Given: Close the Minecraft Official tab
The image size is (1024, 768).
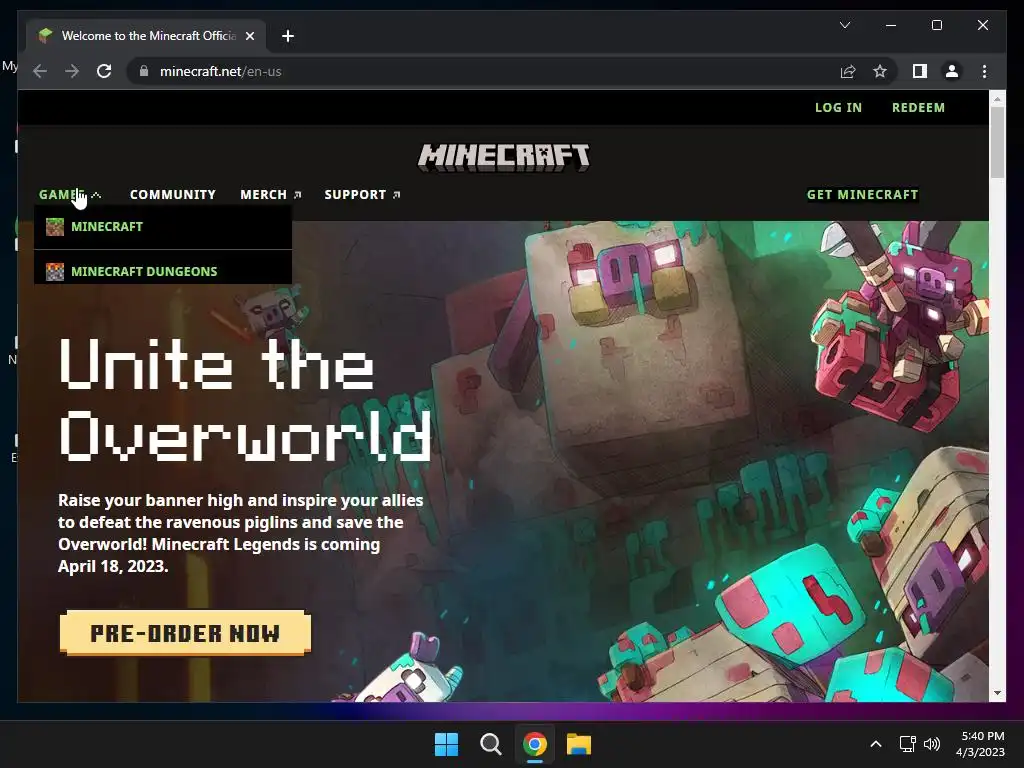Looking at the screenshot, I should point(249,36).
